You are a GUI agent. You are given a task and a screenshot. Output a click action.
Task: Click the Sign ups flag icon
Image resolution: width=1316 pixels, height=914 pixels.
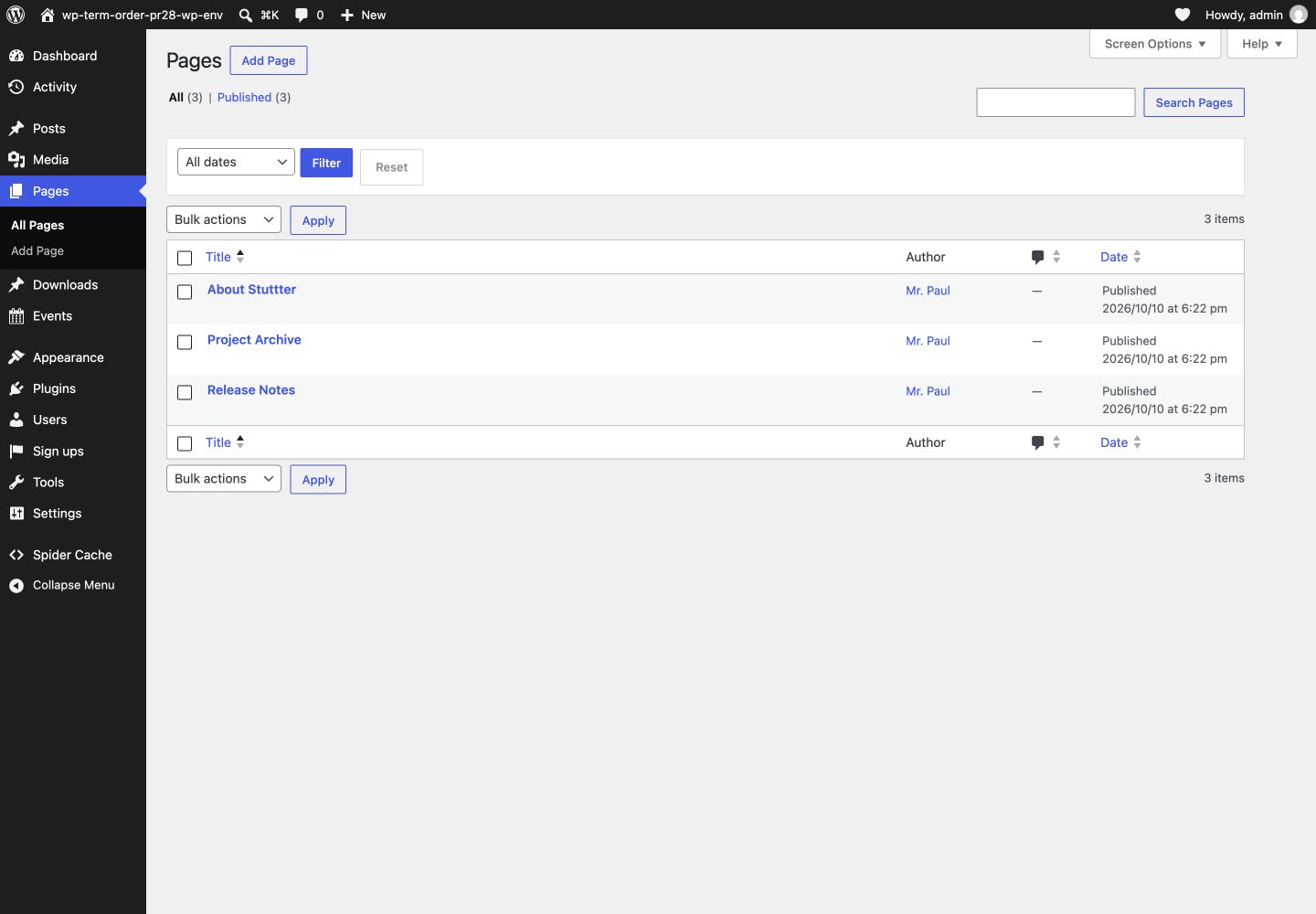(x=16, y=451)
